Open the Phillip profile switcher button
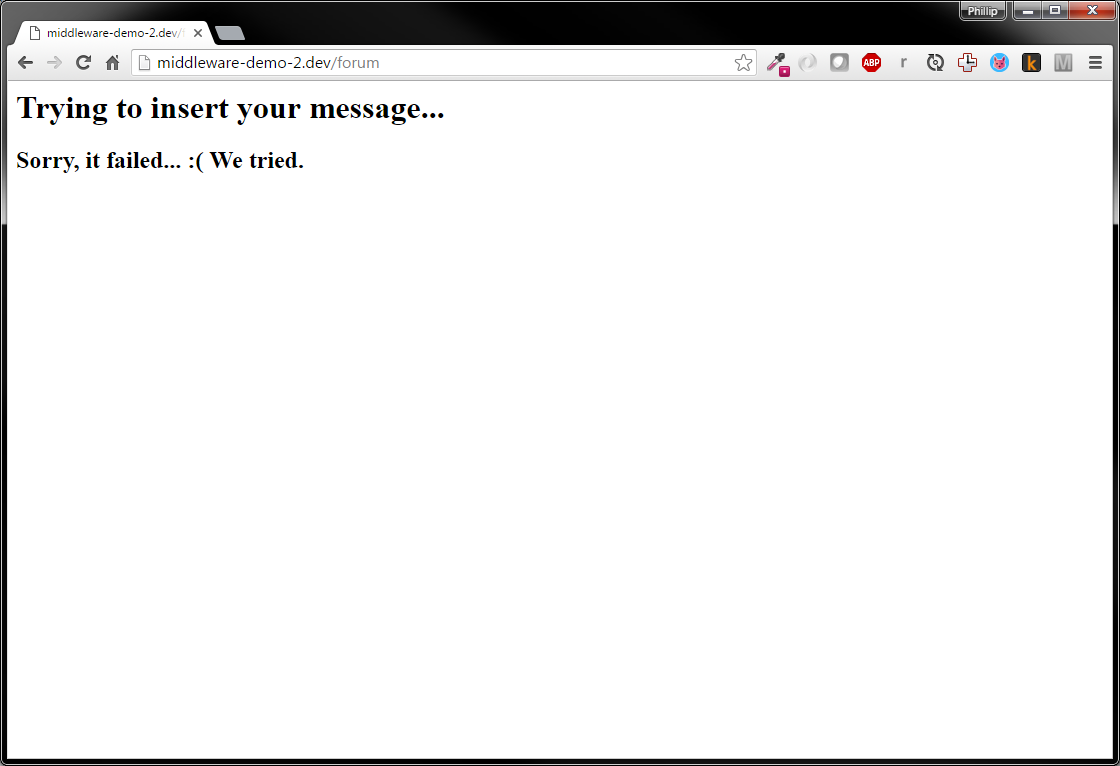1120x766 pixels. (x=983, y=11)
